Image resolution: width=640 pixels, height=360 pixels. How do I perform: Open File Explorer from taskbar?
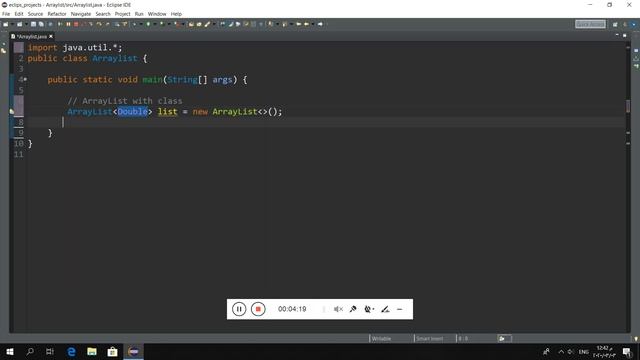click(x=92, y=351)
